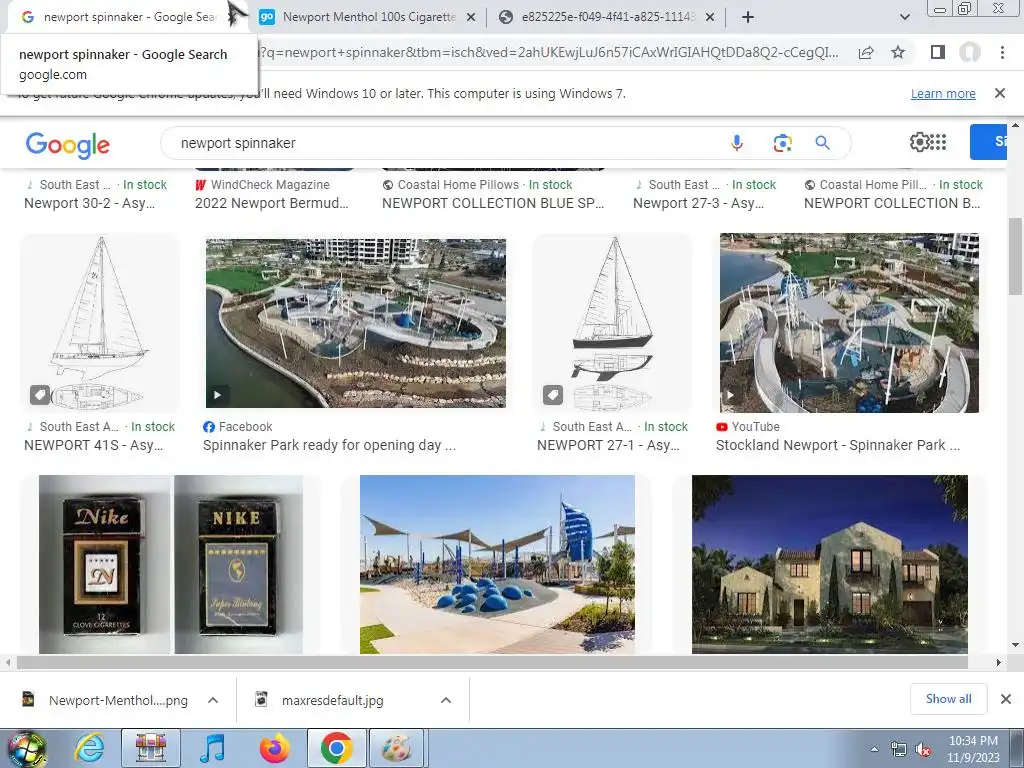The height and width of the screenshot is (768, 1024).
Task: Open quick settings gear icon
Action: coord(919,142)
